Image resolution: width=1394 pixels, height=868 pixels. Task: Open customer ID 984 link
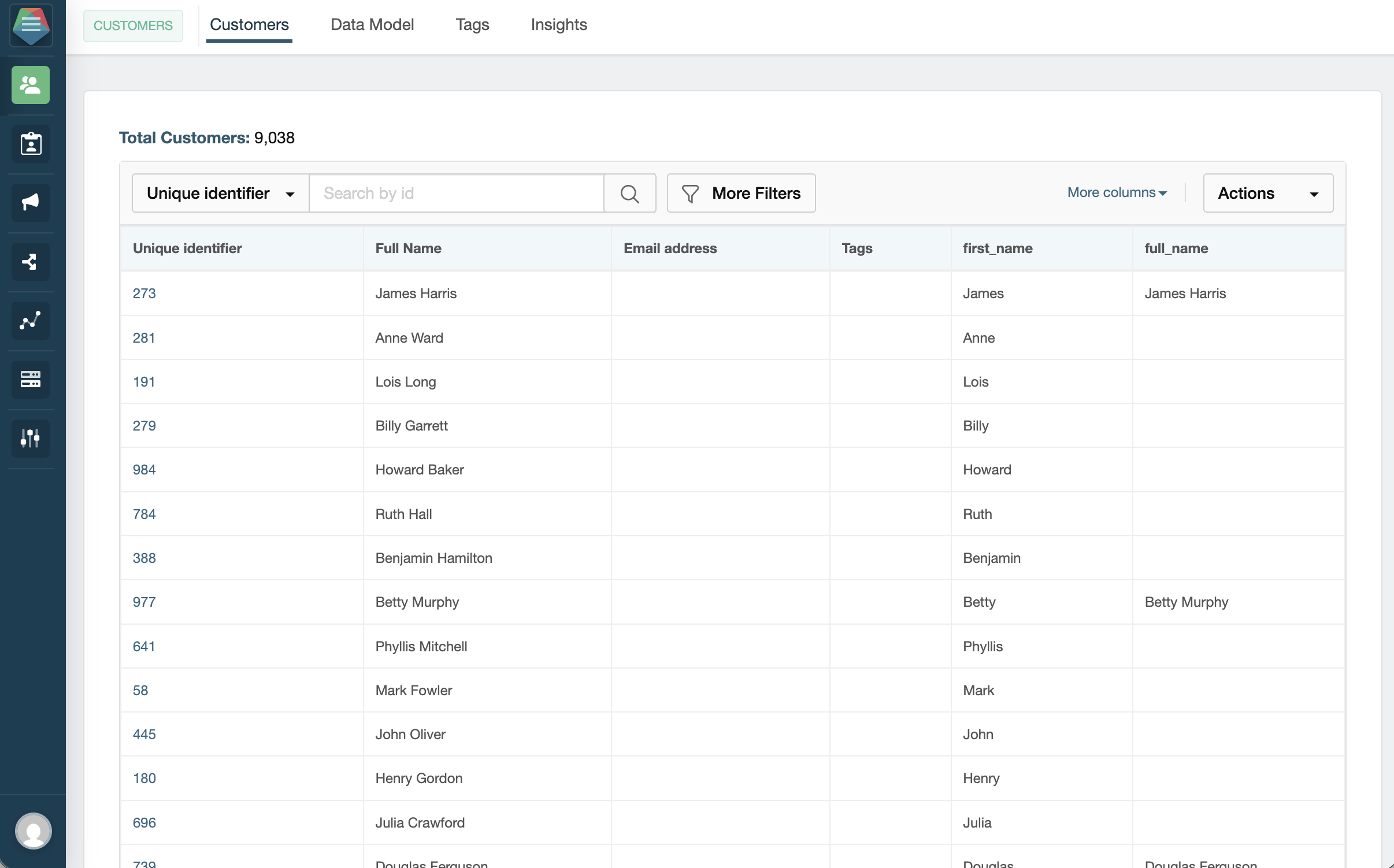pyautogui.click(x=144, y=470)
